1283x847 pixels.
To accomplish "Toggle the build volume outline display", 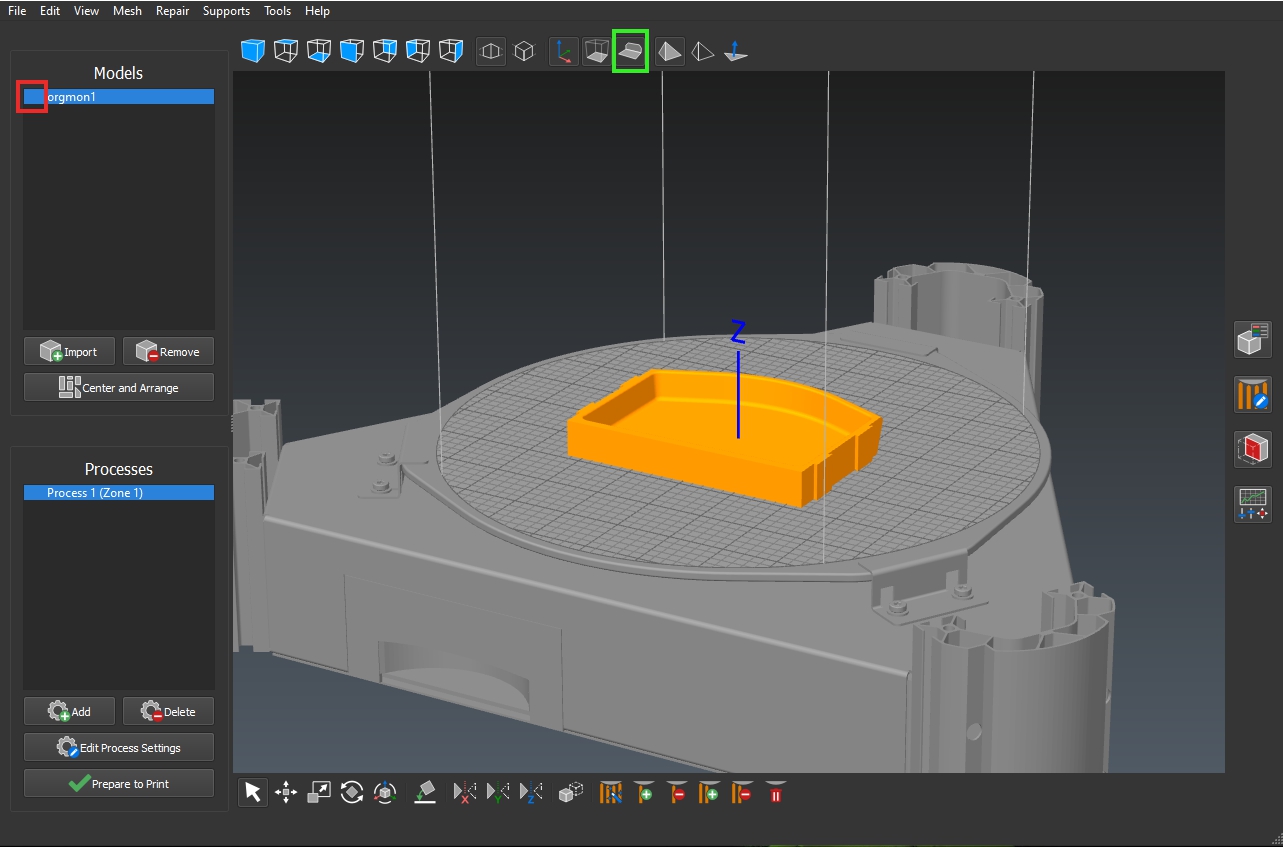I will coord(597,51).
